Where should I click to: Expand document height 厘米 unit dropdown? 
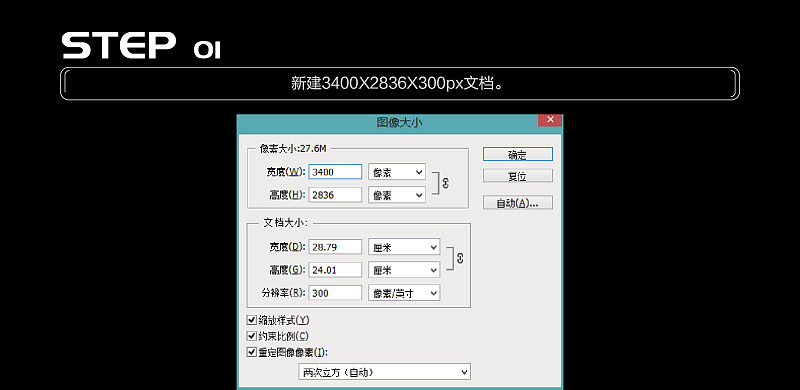point(404,270)
